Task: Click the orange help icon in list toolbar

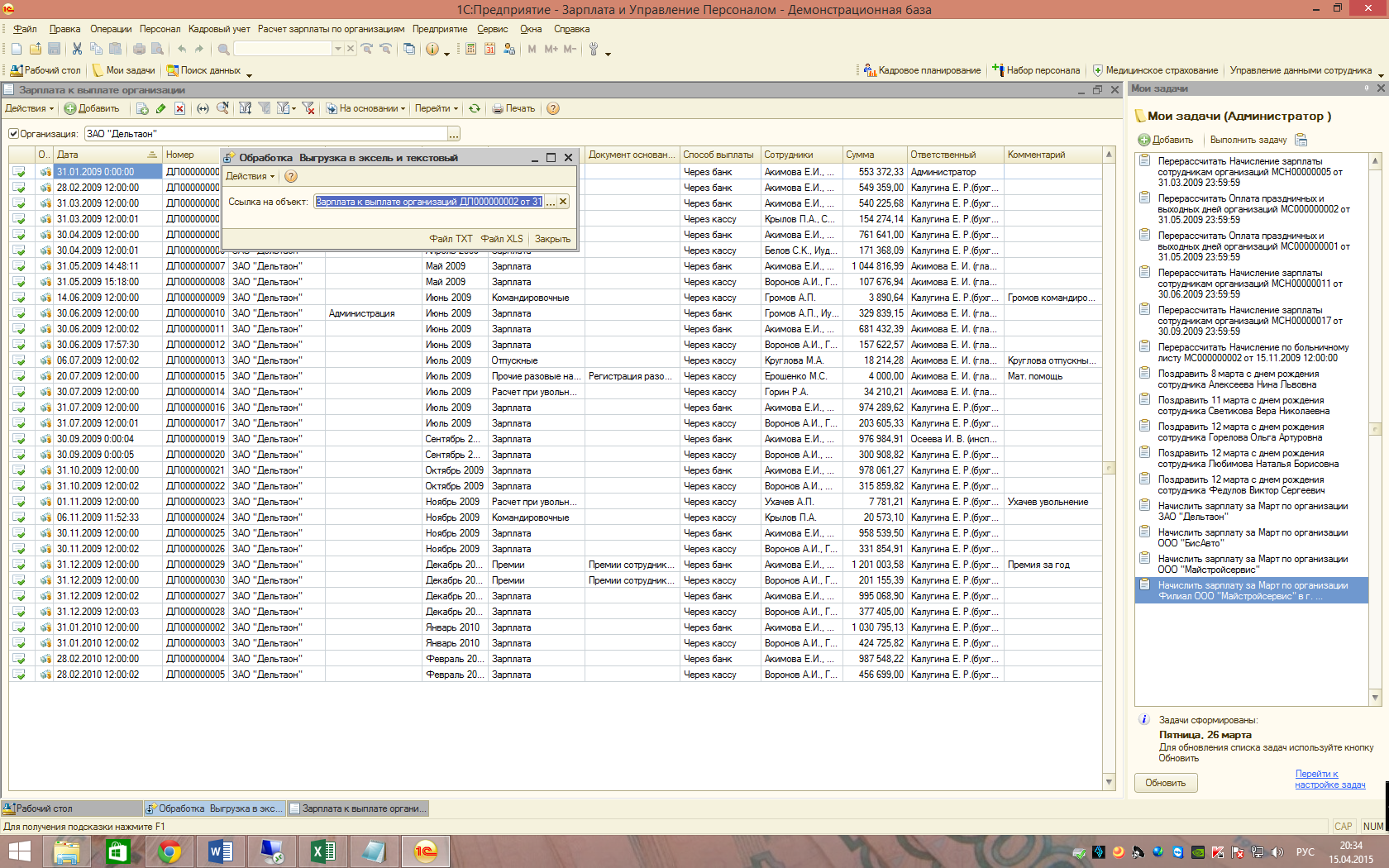Action: point(553,108)
